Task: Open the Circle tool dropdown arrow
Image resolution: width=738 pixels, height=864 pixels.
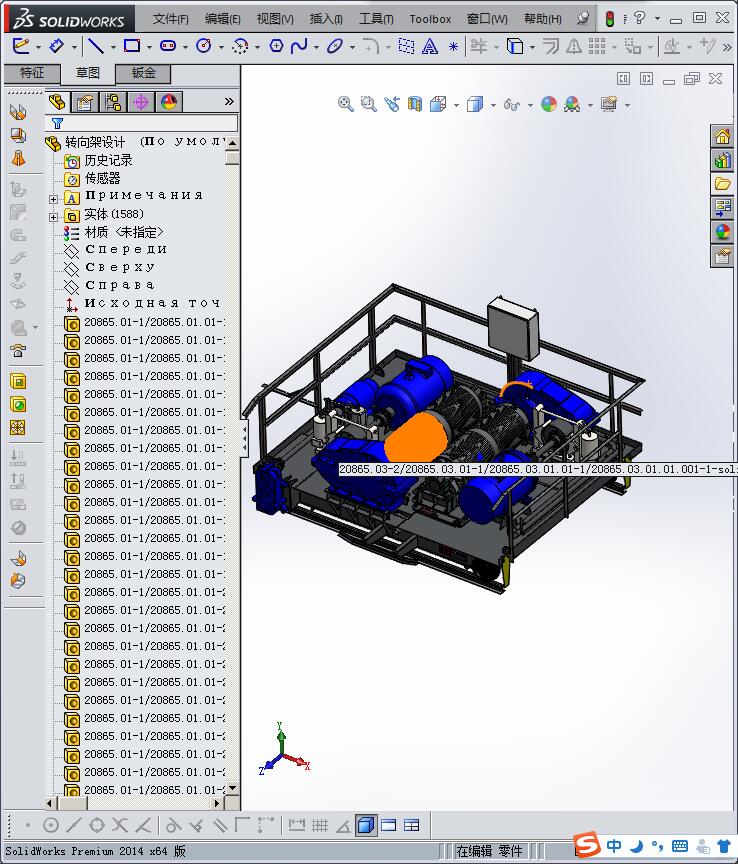Action: [x=222, y=47]
